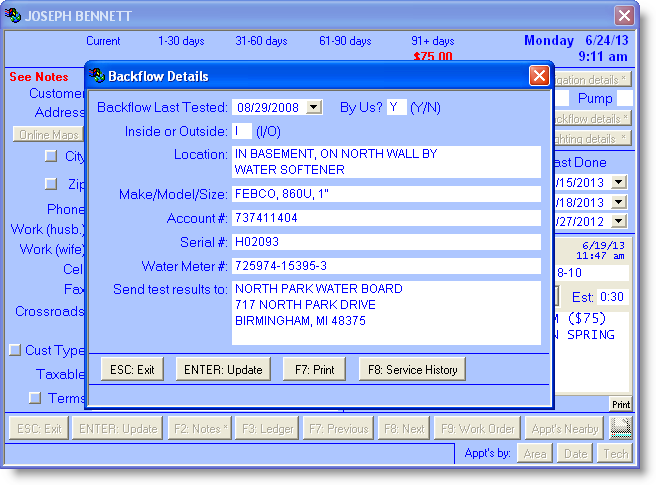Click ENTER: Update in Backflow Details

tap(222, 370)
